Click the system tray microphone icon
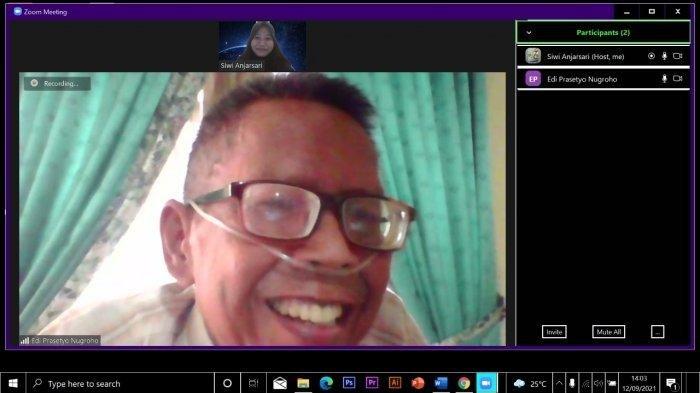700x393 pixels. 572,383
